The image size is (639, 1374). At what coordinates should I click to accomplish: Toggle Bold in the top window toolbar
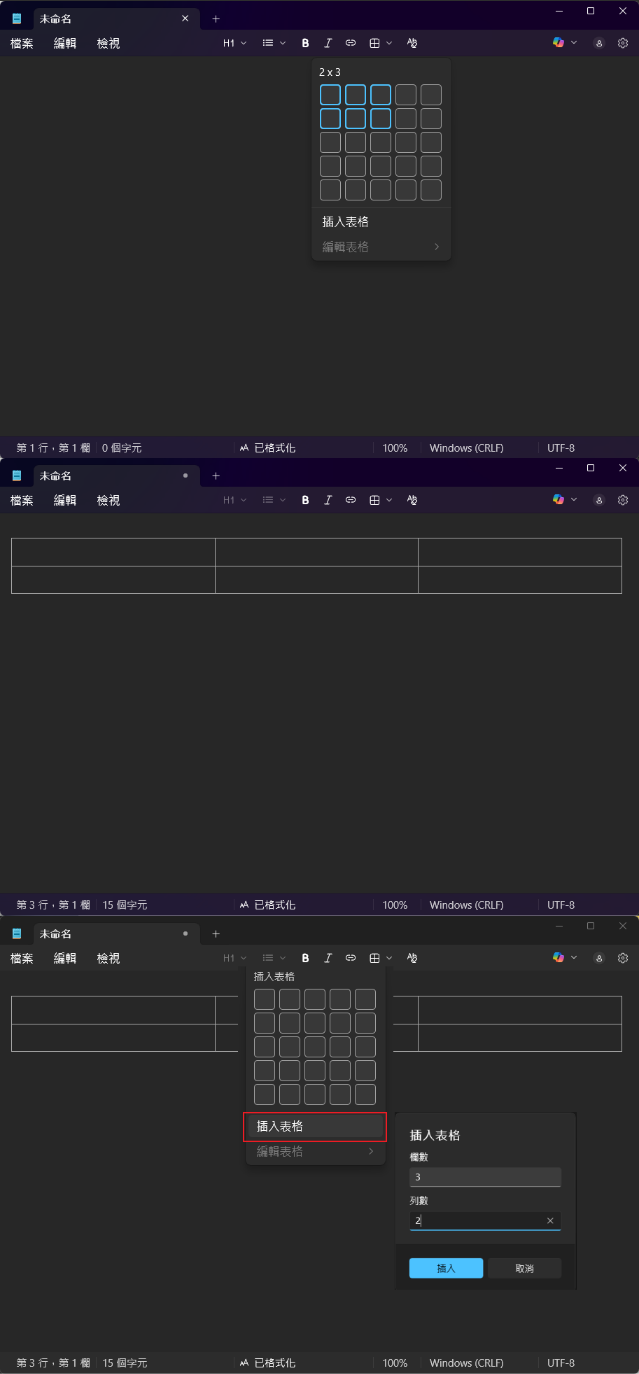pos(306,43)
